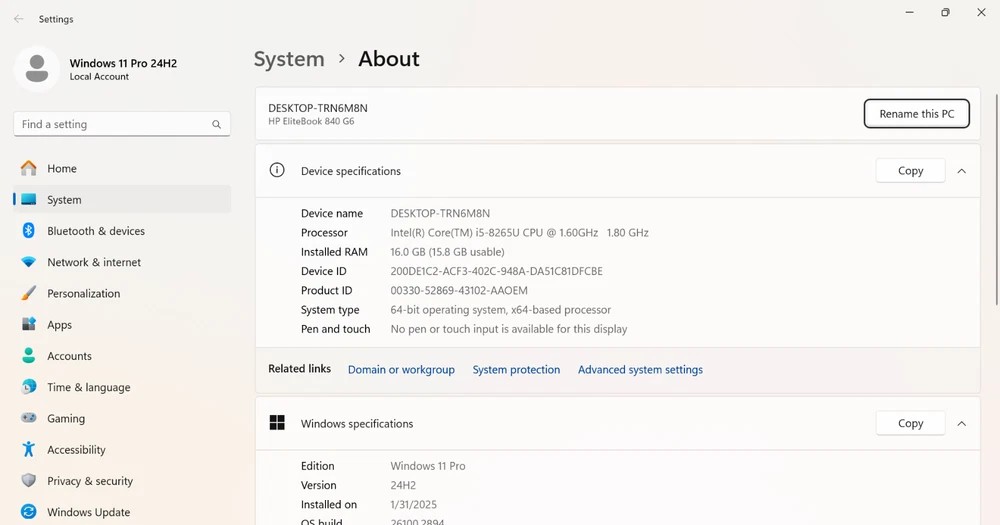Open Bluetooth & devices settings
1000x525 pixels.
(x=95, y=231)
